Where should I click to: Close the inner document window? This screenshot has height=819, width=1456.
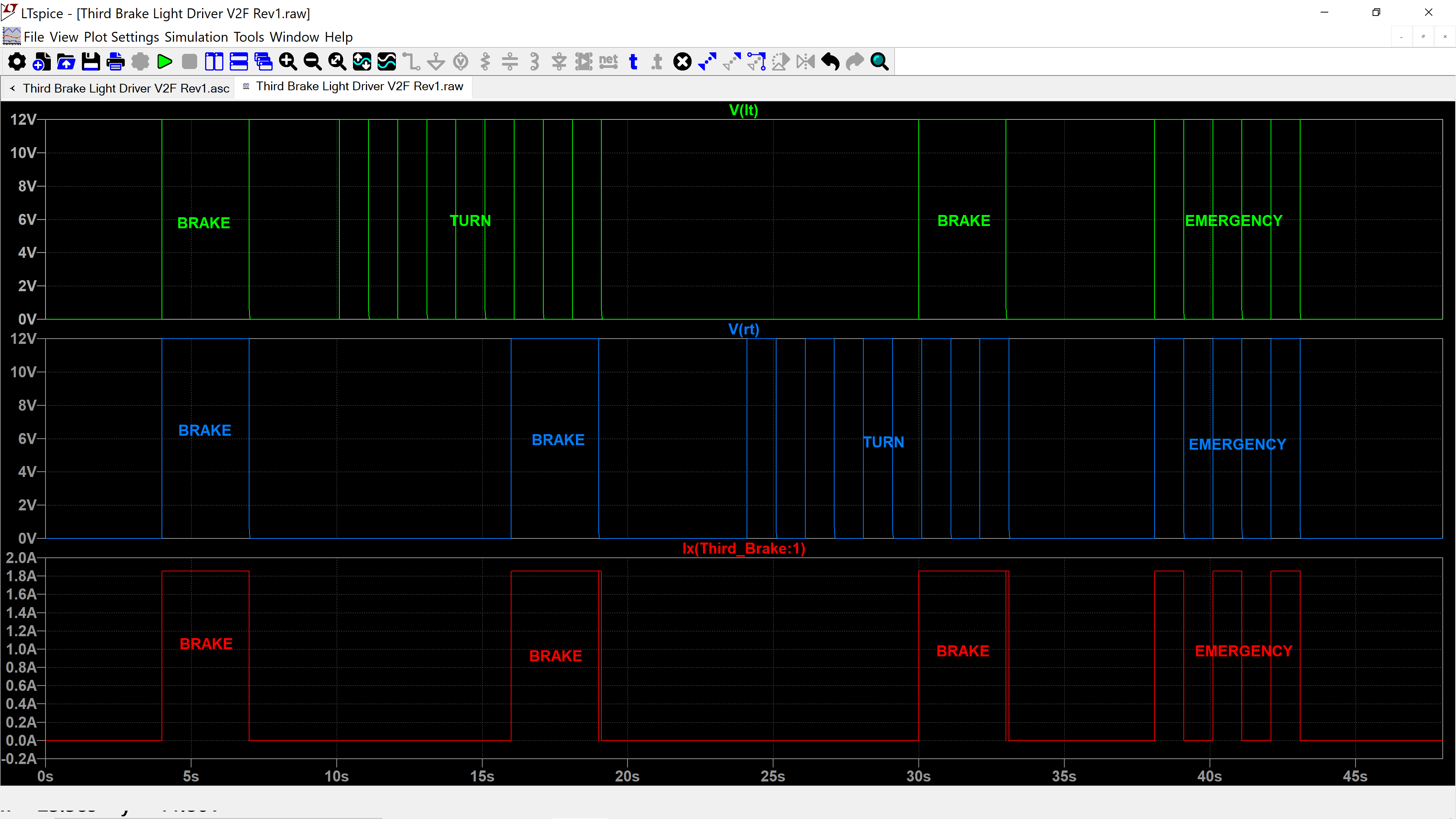coord(1445,37)
